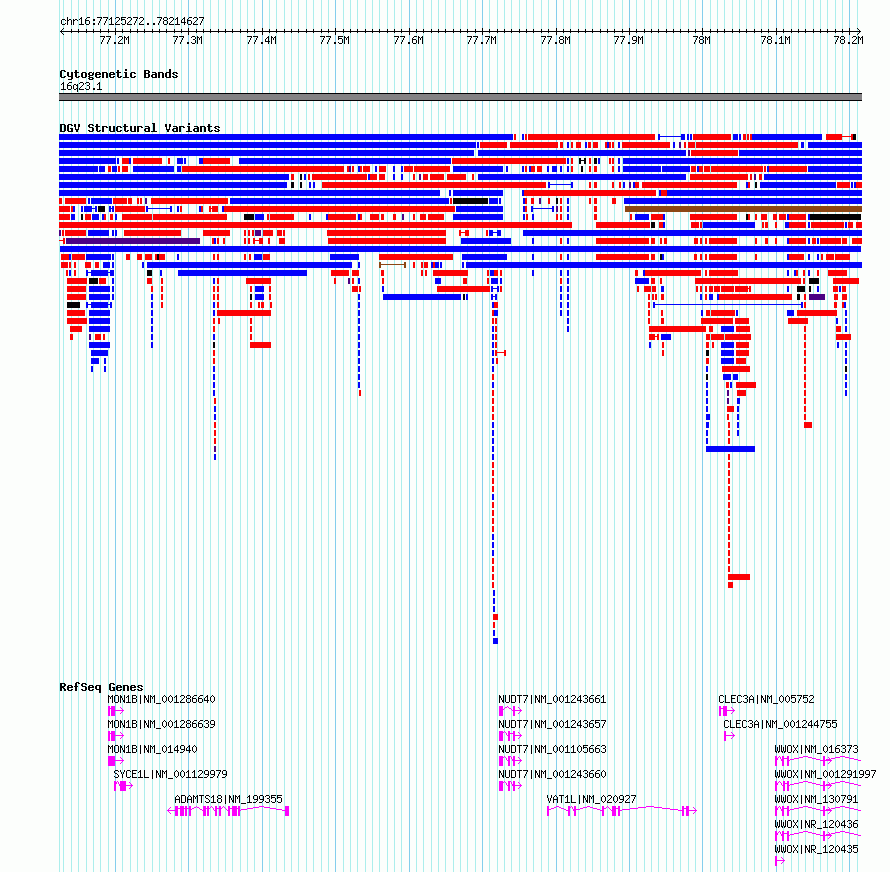Click the NUDT7|NM_001243657 label
Image resolution: width=890 pixels, height=872 pixels.
[x=552, y=724]
